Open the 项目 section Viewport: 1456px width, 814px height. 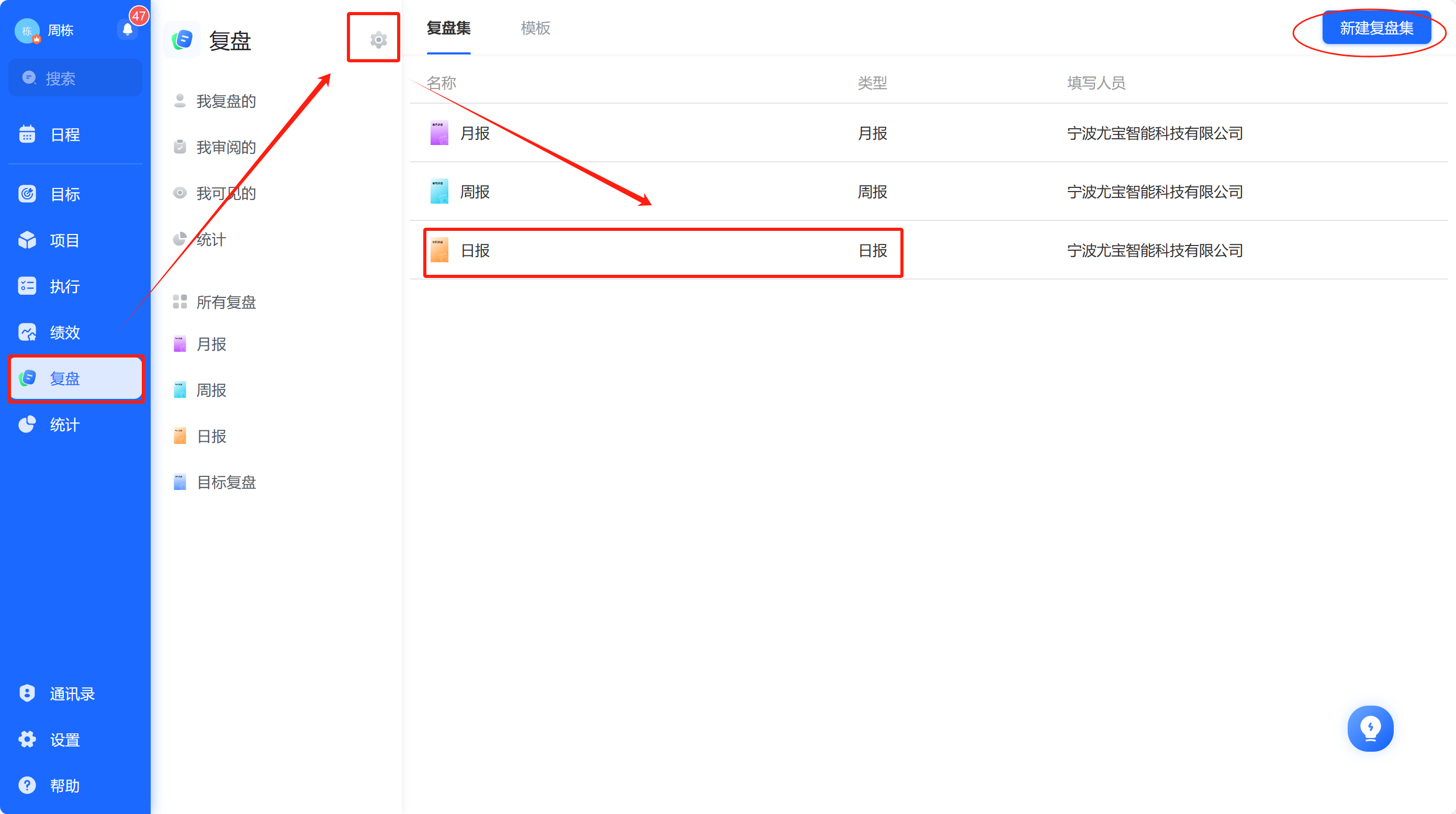75,240
